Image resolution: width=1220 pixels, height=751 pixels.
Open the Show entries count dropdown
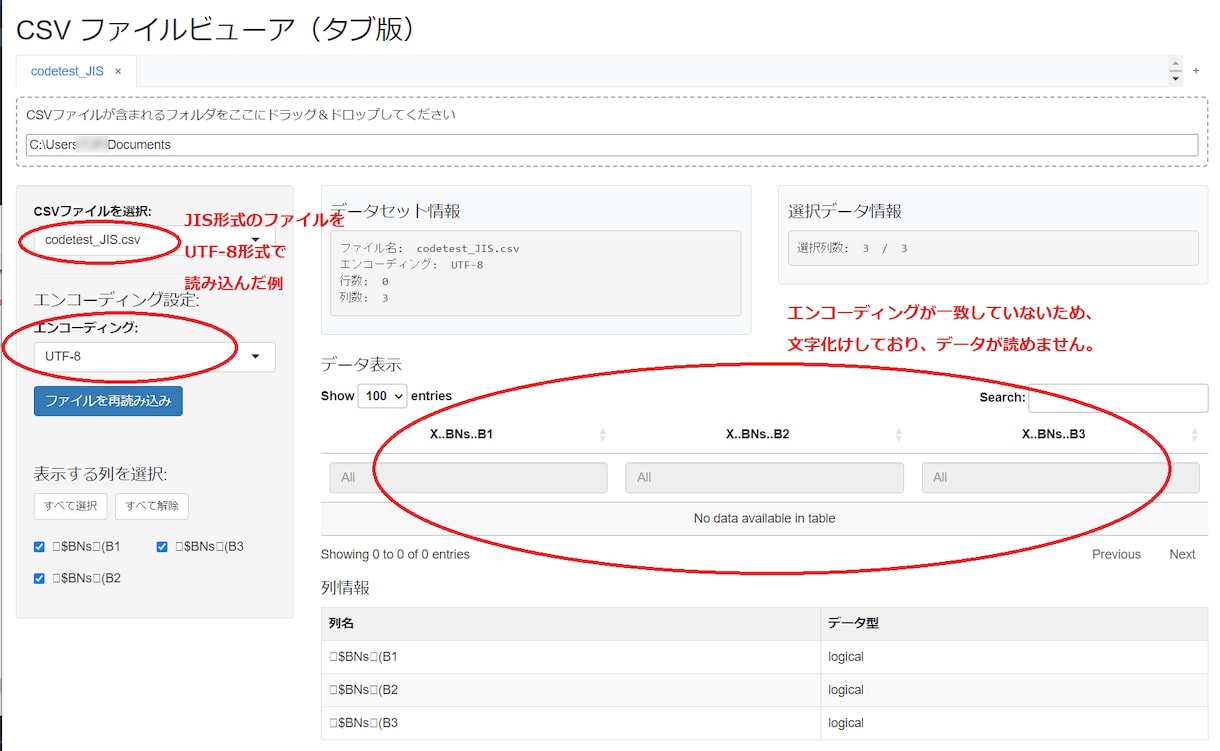pos(383,396)
